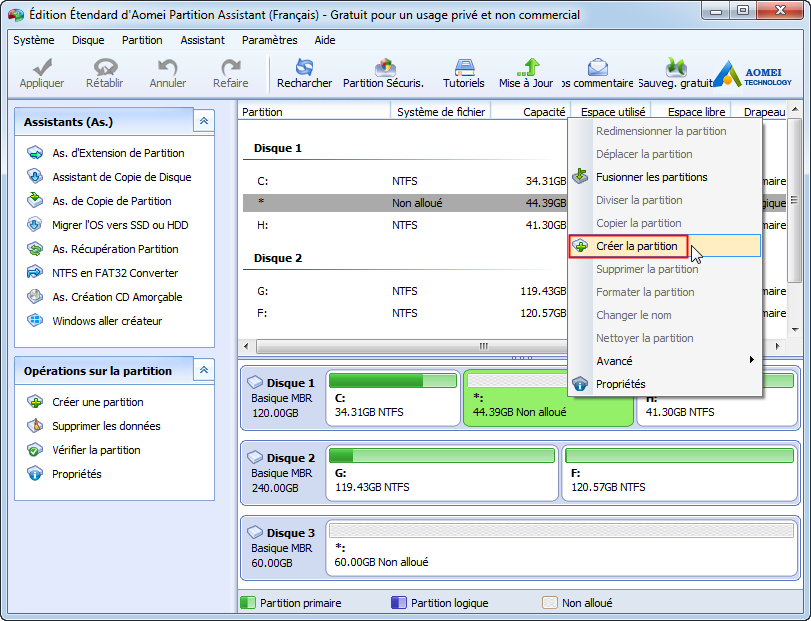This screenshot has height=621, width=811.
Task: Select the C: partition row
Action: [x=405, y=181]
